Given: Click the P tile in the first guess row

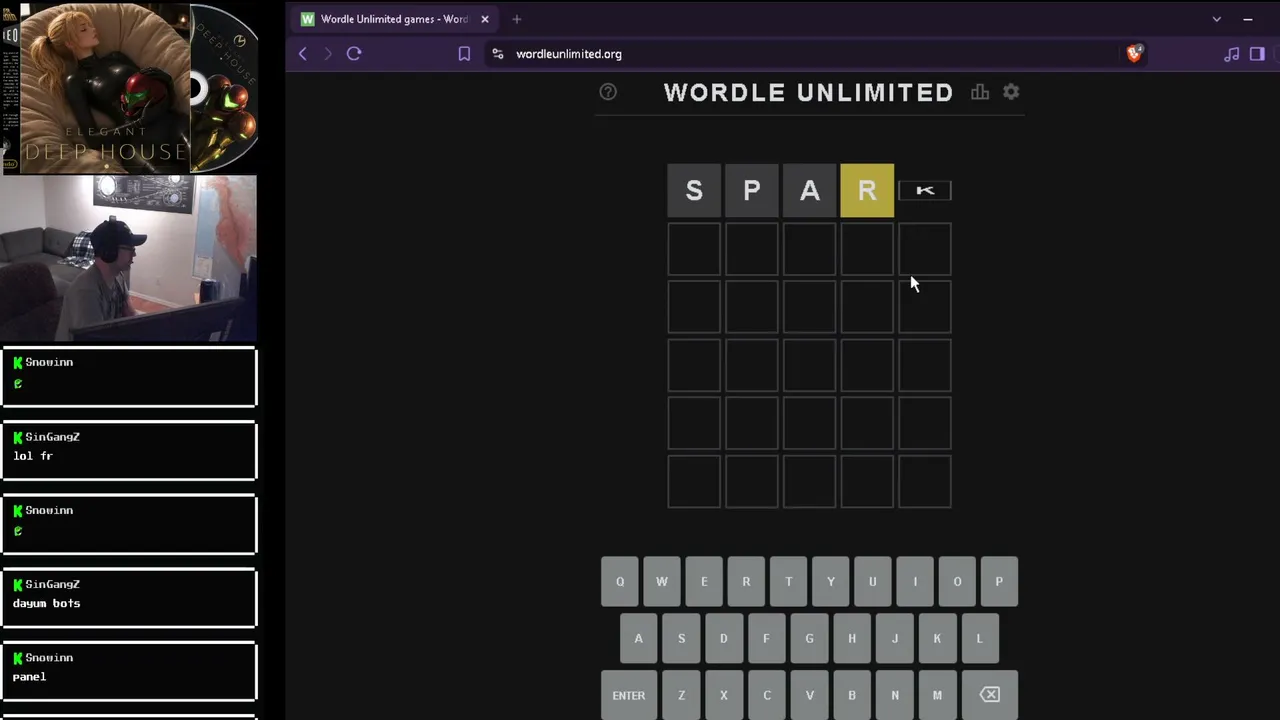Looking at the screenshot, I should tap(752, 190).
